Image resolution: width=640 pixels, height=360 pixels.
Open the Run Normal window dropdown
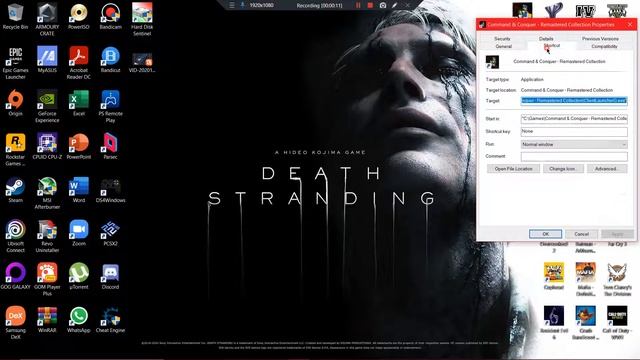(574, 144)
